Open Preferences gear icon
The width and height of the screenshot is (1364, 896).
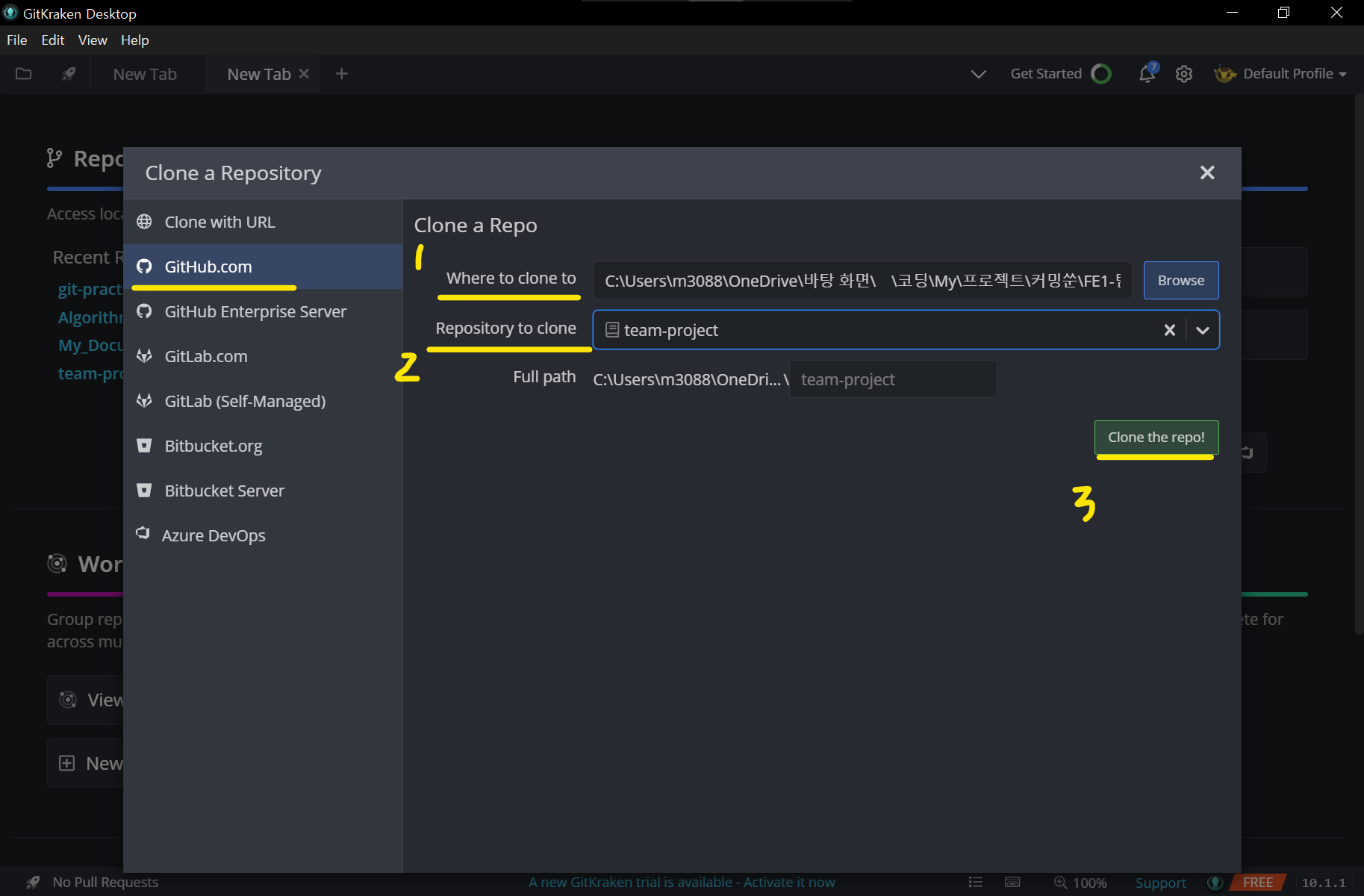pos(1184,74)
